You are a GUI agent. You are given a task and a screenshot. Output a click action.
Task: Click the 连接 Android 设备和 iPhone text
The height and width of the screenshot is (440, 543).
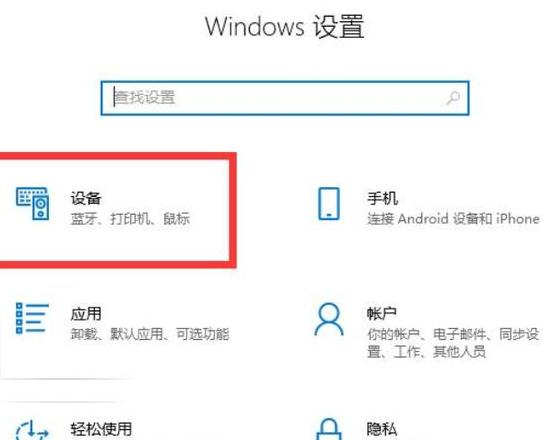pyautogui.click(x=453, y=219)
